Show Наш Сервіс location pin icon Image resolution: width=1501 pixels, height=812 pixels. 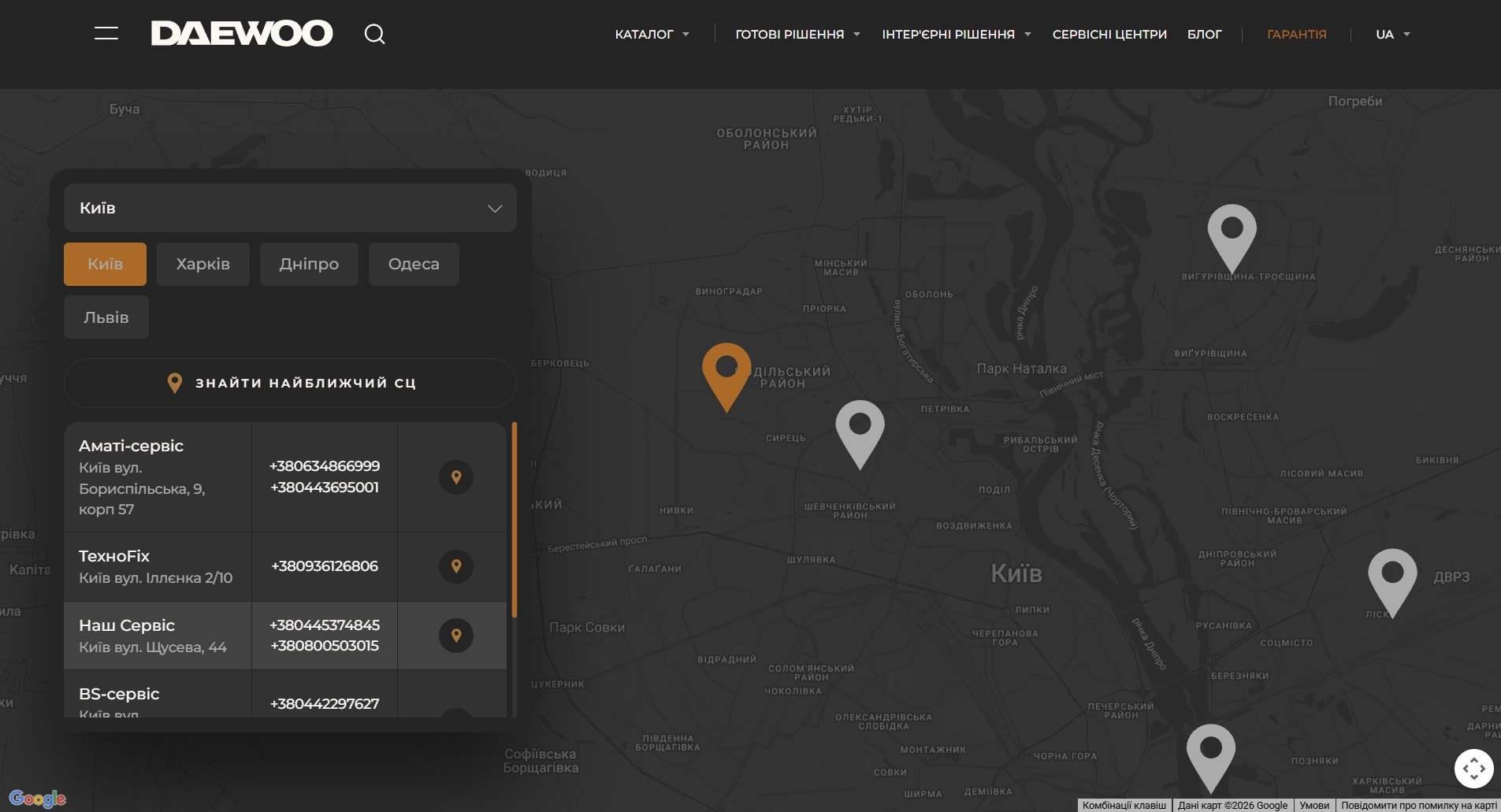[456, 636]
